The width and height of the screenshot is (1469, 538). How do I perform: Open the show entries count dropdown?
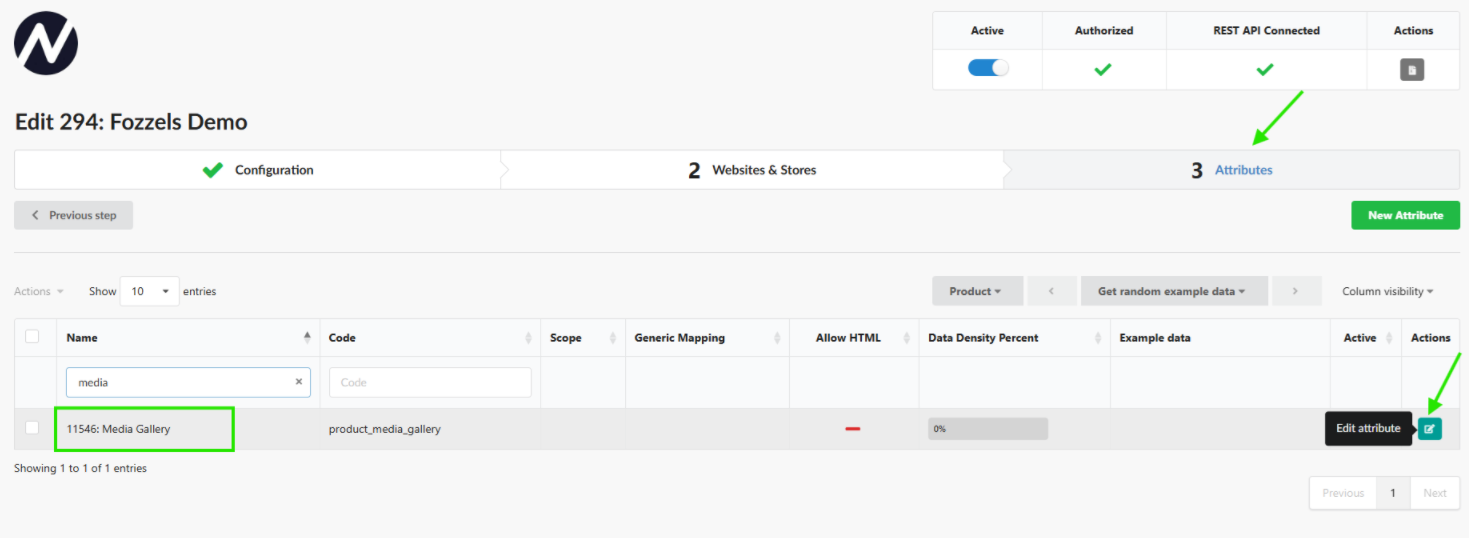(150, 291)
